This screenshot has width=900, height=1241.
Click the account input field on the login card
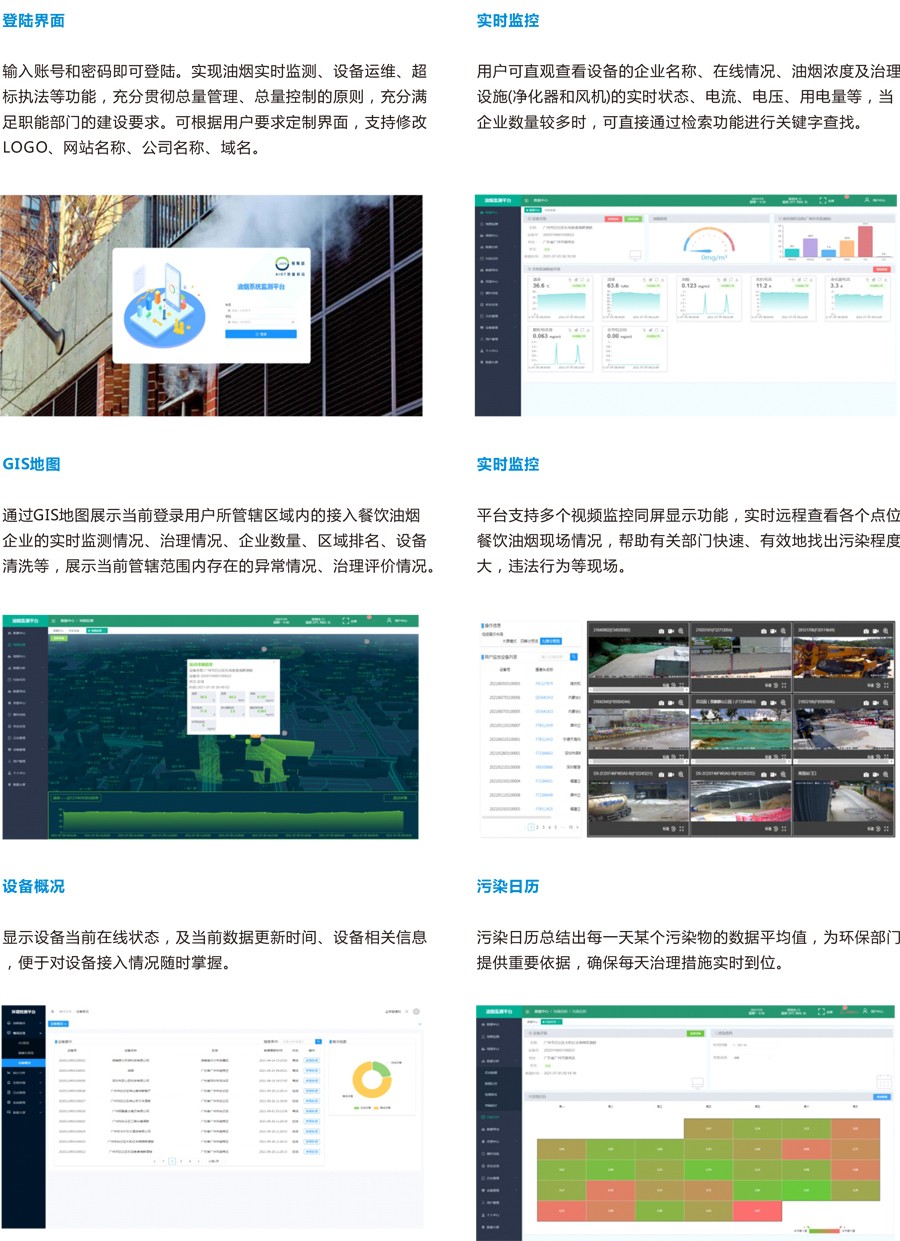pyautogui.click(x=260, y=310)
